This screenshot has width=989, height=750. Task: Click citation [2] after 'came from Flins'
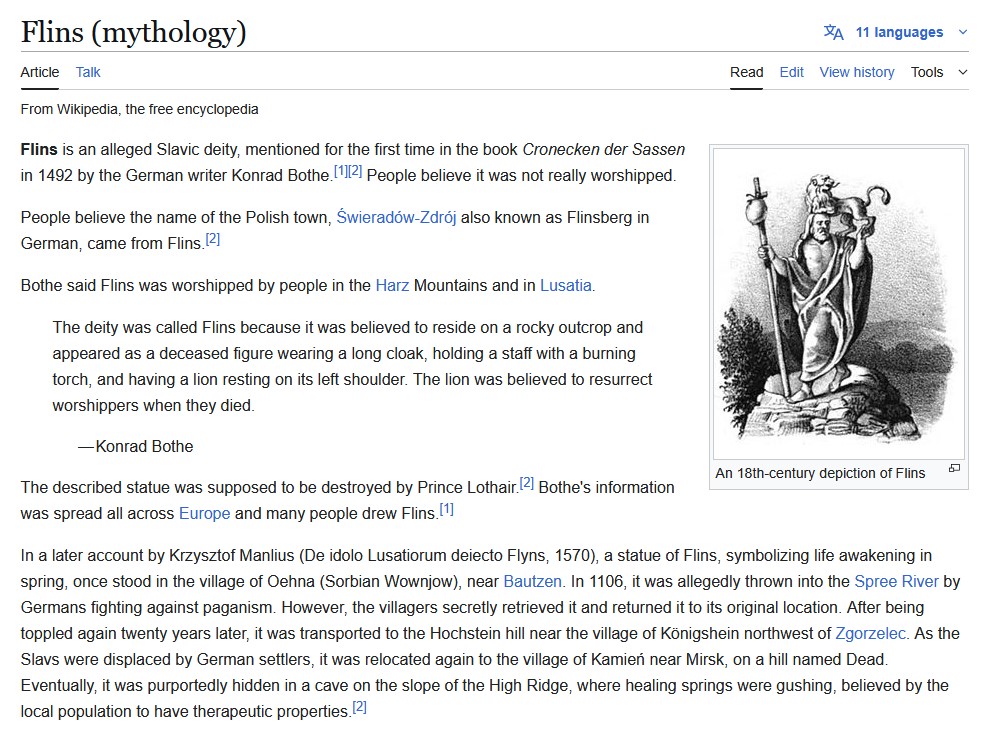213,239
